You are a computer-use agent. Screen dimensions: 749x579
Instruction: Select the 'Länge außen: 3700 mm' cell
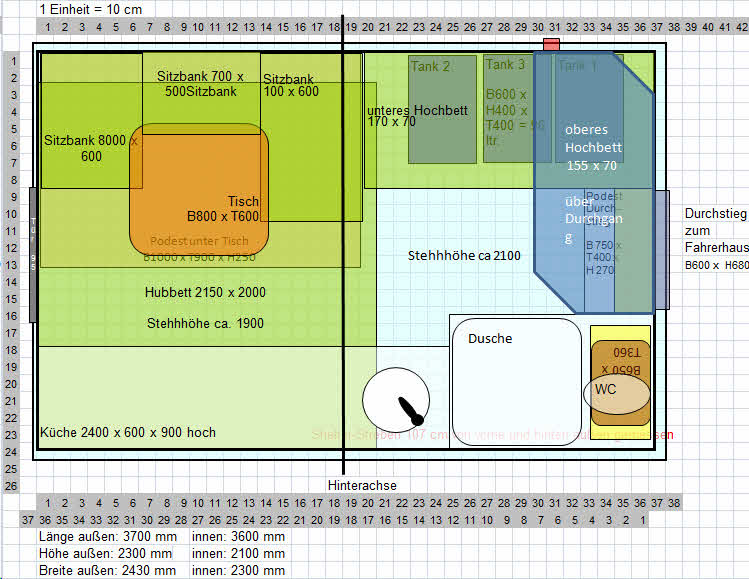pyautogui.click(x=108, y=536)
